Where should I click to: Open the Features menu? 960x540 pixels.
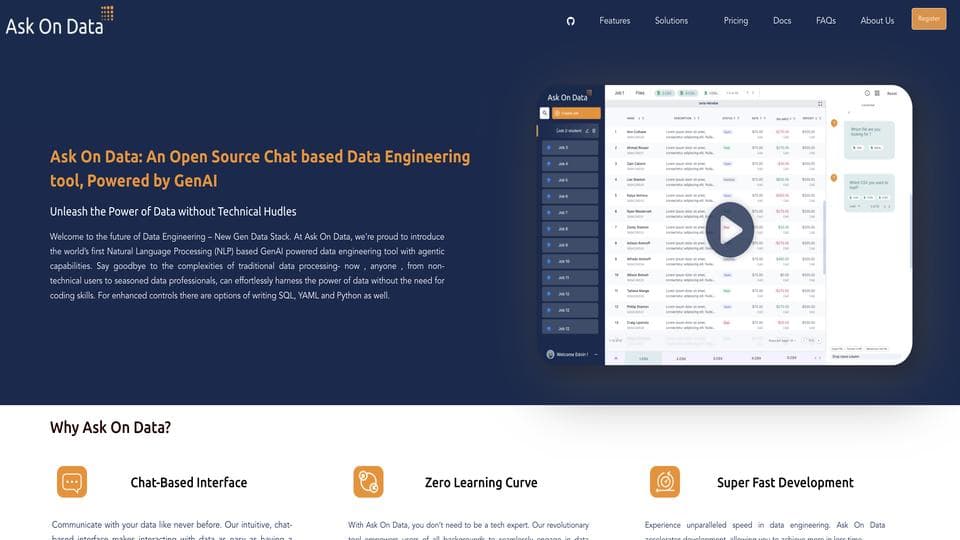615,21
